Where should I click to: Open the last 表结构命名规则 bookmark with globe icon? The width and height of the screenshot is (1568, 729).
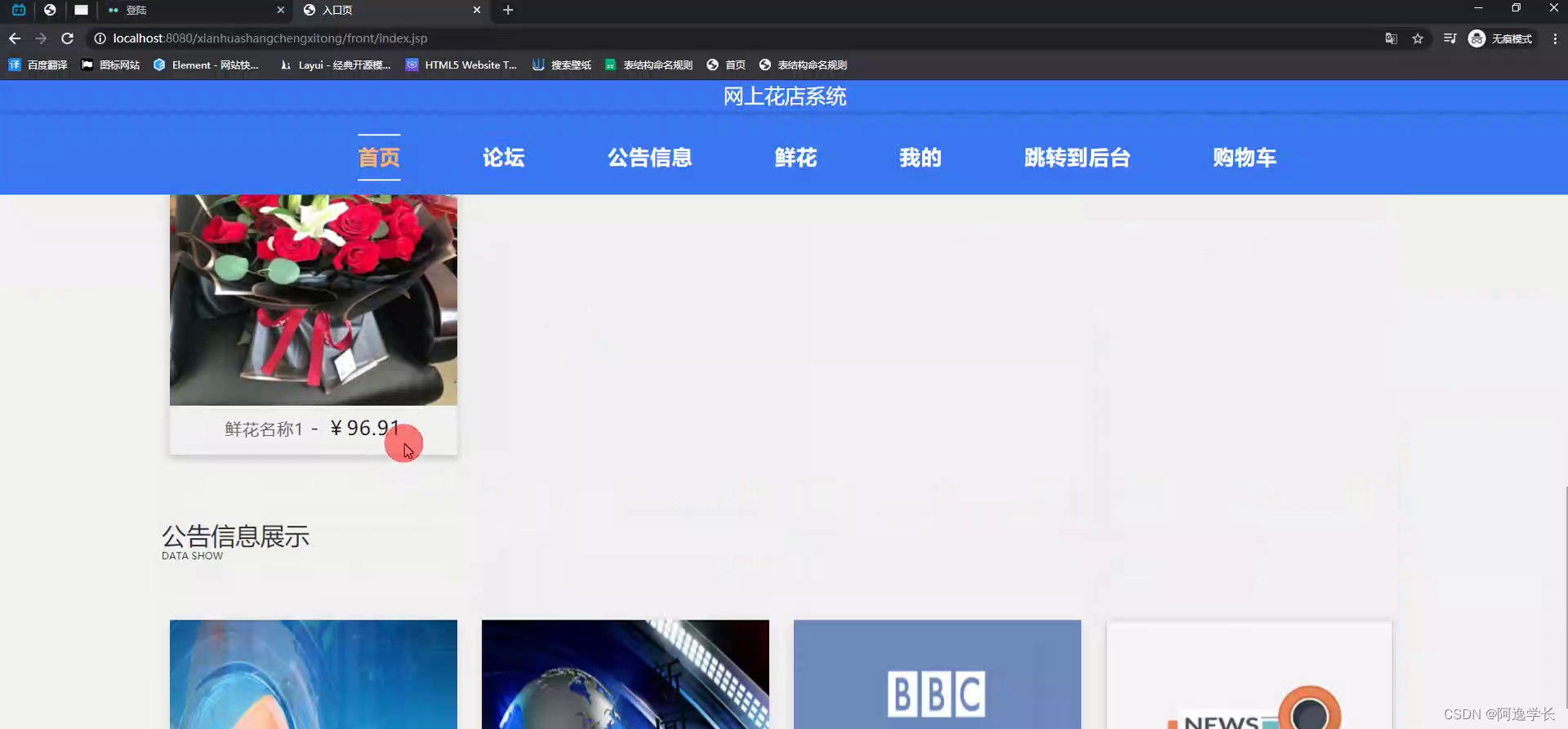pyautogui.click(x=803, y=64)
